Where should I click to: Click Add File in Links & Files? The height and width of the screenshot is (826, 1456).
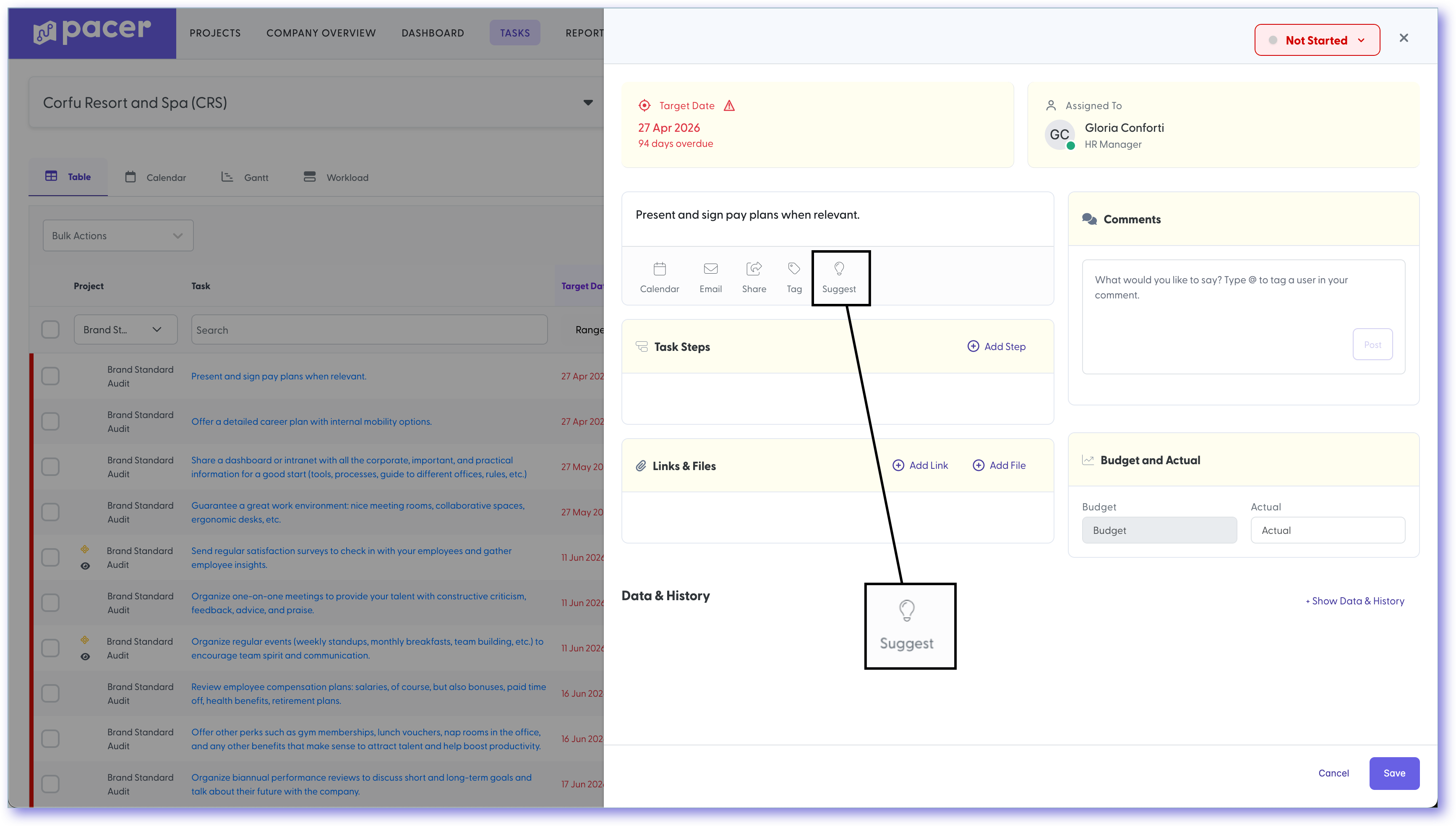(999, 465)
